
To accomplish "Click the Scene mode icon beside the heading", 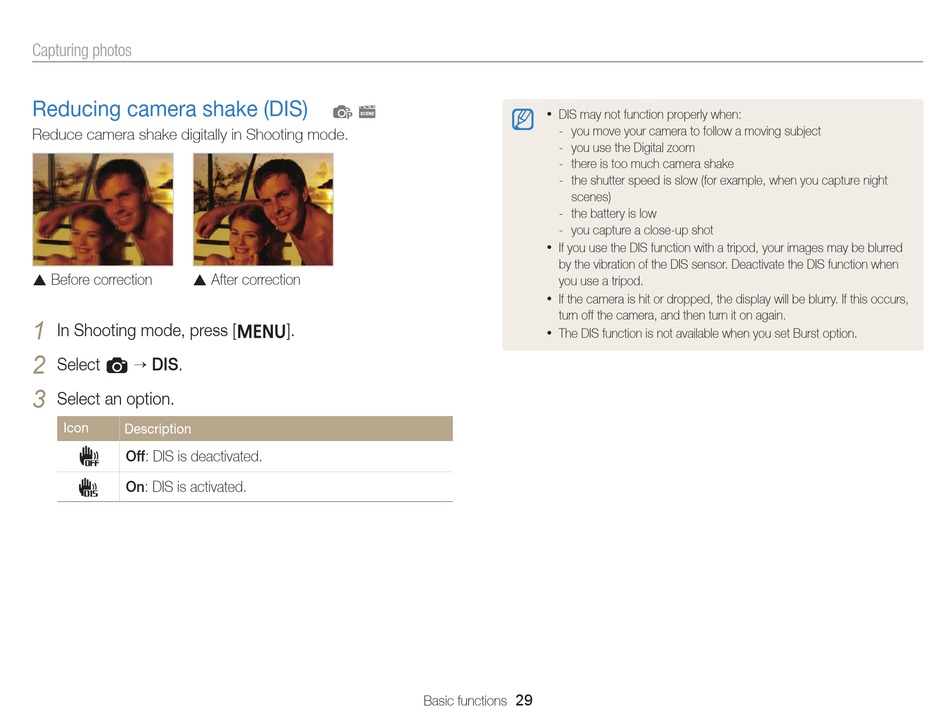I will coord(367,111).
